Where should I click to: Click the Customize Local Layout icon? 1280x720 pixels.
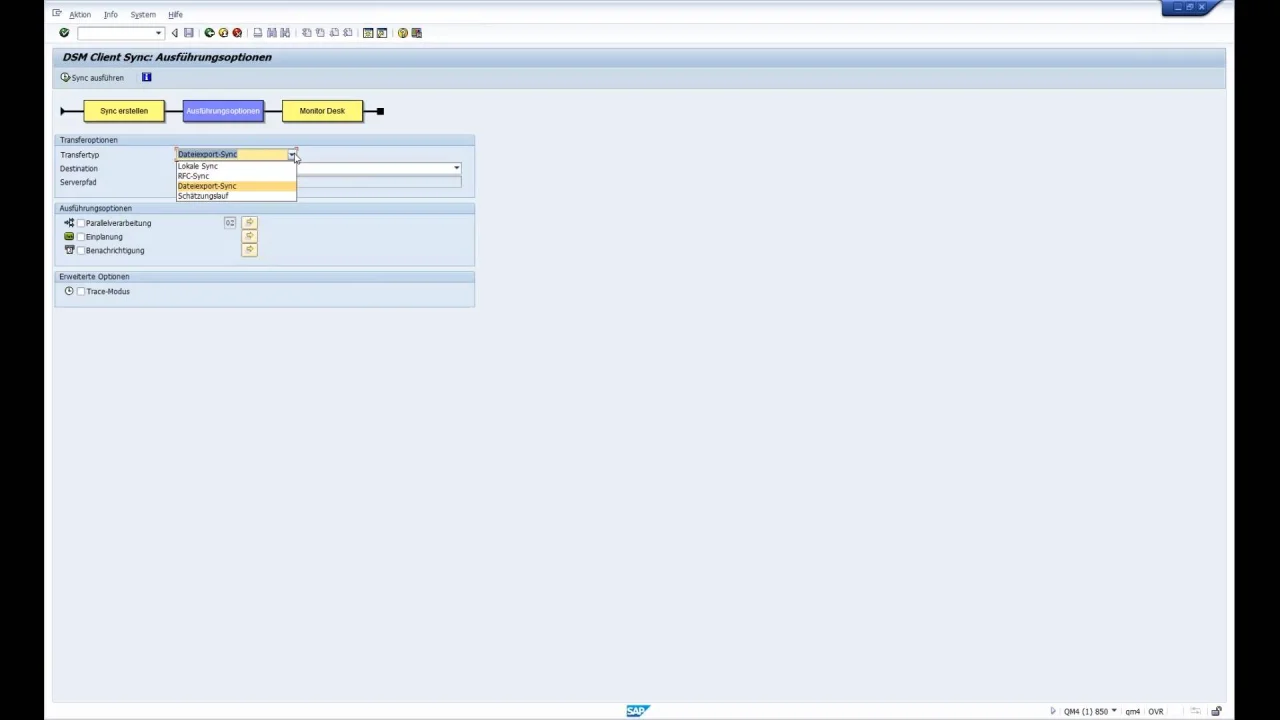click(417, 33)
